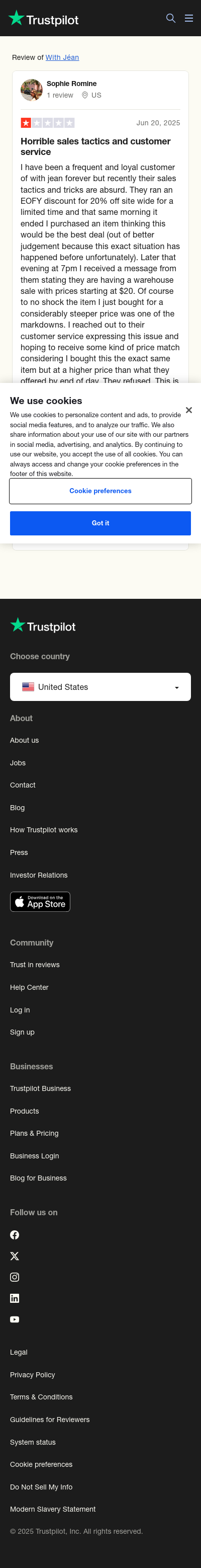Open the YouTube social icon

15,1319
